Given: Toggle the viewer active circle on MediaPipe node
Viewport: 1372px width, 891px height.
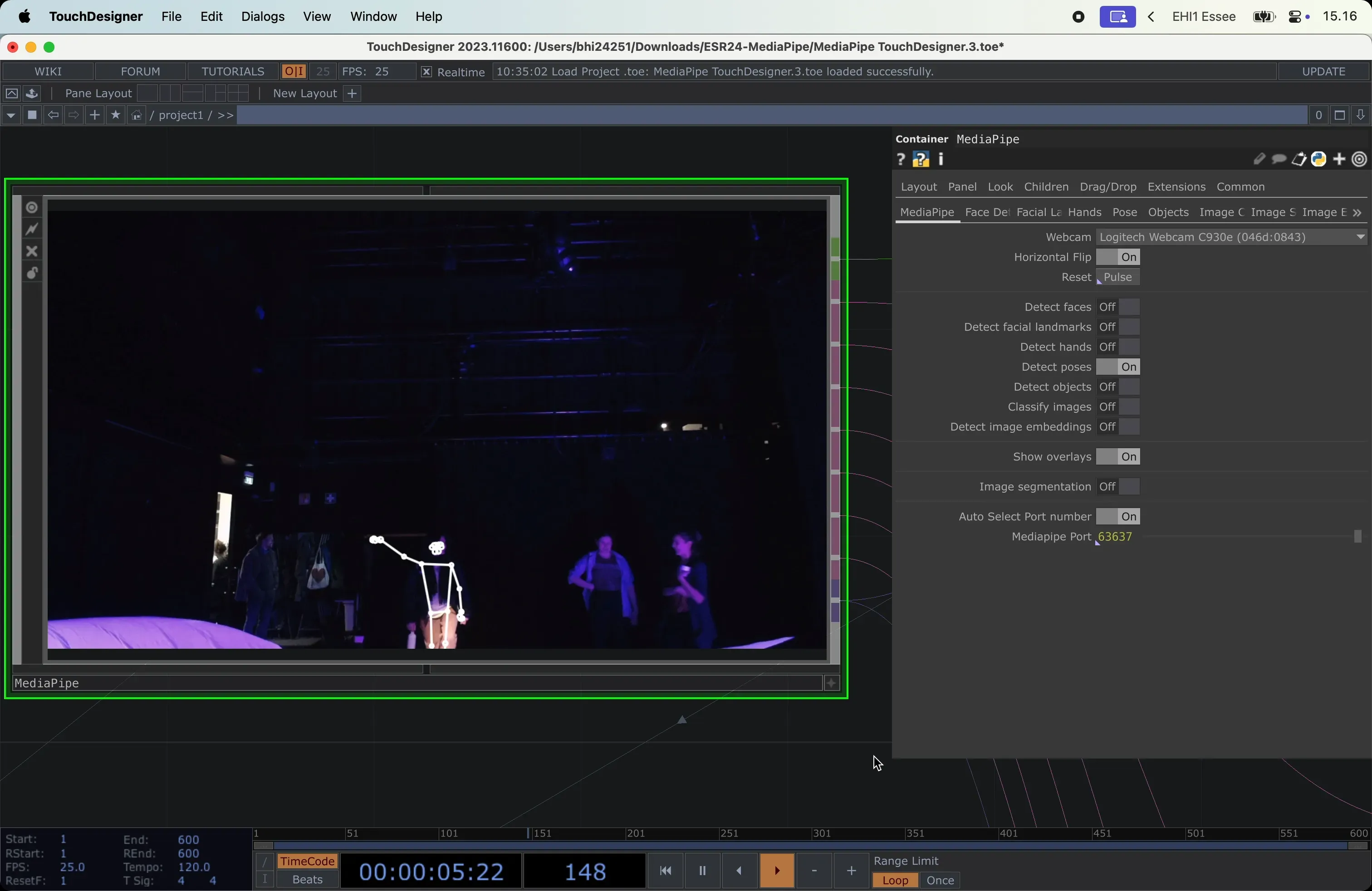Looking at the screenshot, I should click(32, 207).
